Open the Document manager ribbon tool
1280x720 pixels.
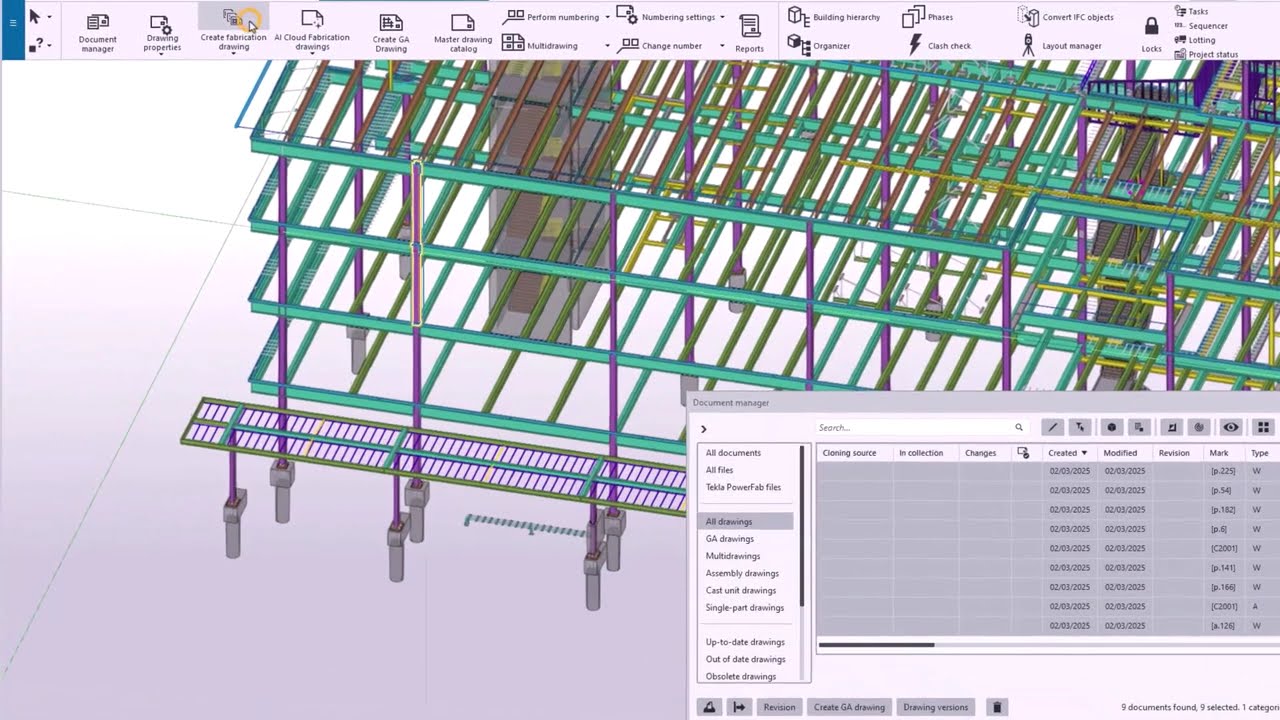(x=97, y=32)
